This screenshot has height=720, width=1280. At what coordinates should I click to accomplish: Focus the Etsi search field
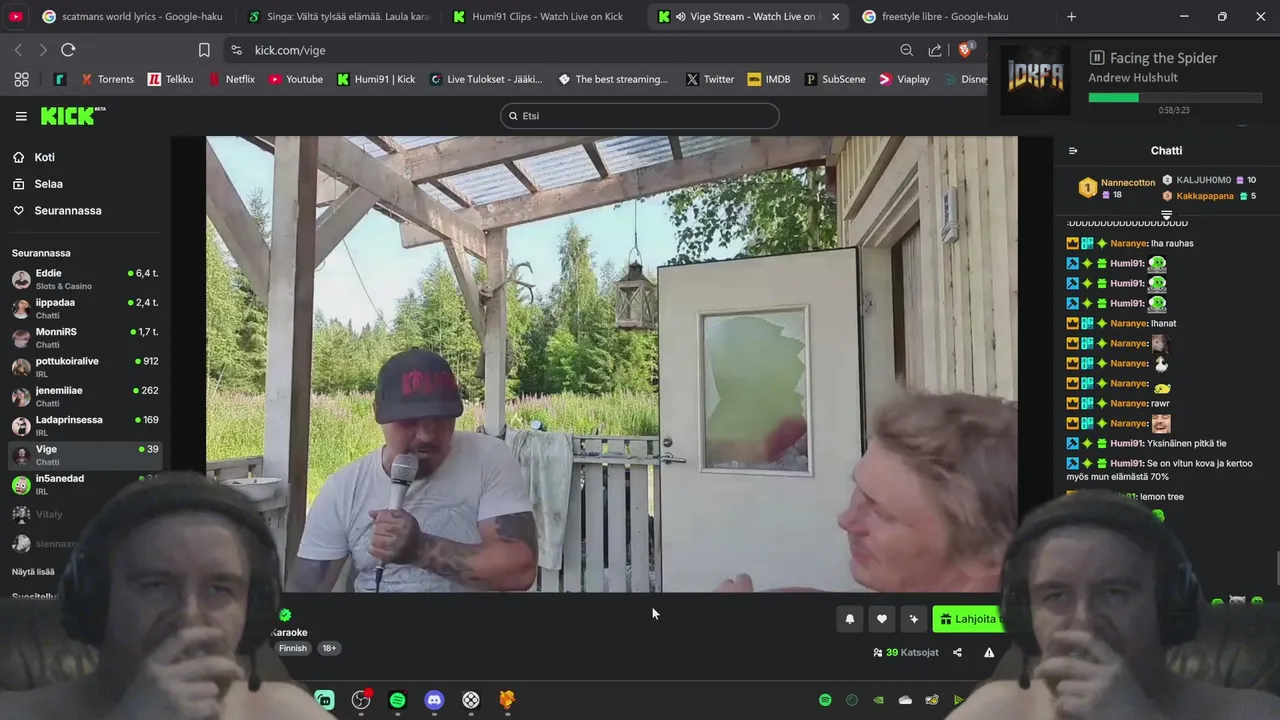[639, 116]
